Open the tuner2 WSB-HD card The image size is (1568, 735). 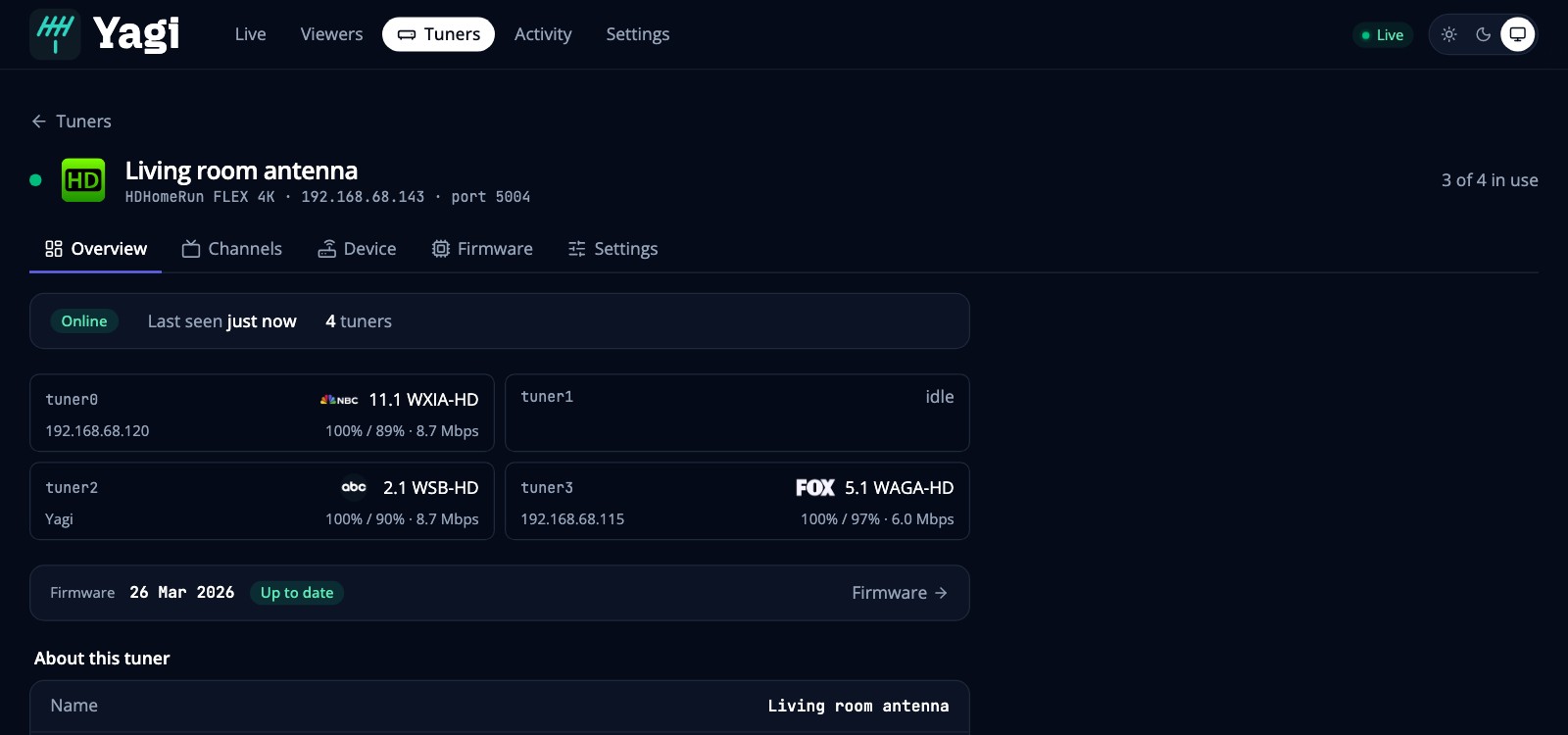click(262, 501)
